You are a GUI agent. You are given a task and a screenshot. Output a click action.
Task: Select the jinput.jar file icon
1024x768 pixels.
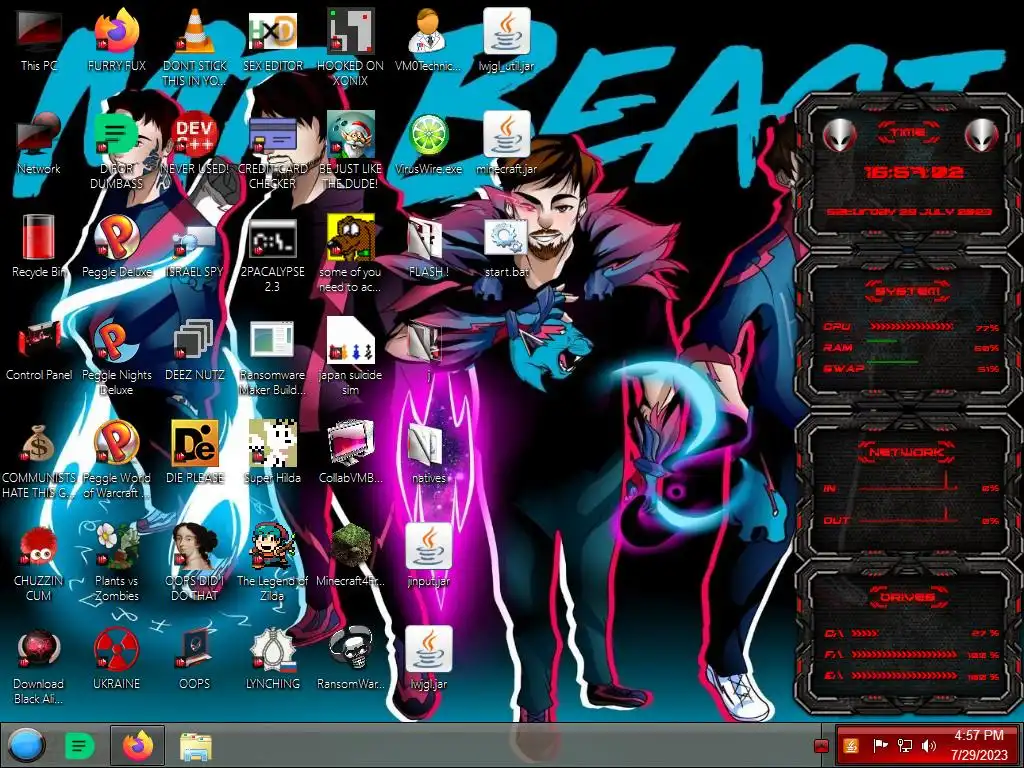coord(428,555)
